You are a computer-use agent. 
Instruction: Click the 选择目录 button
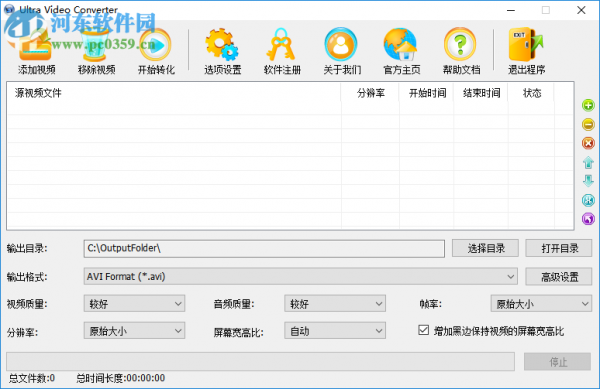pyautogui.click(x=485, y=248)
